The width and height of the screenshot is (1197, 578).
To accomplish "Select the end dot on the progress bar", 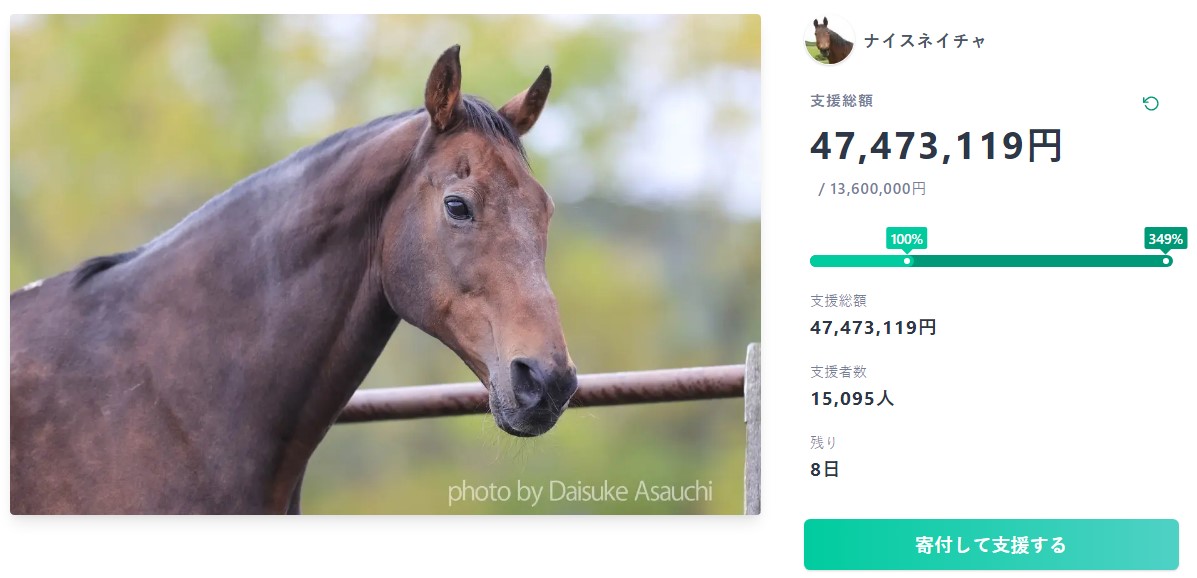I will 1166,261.
